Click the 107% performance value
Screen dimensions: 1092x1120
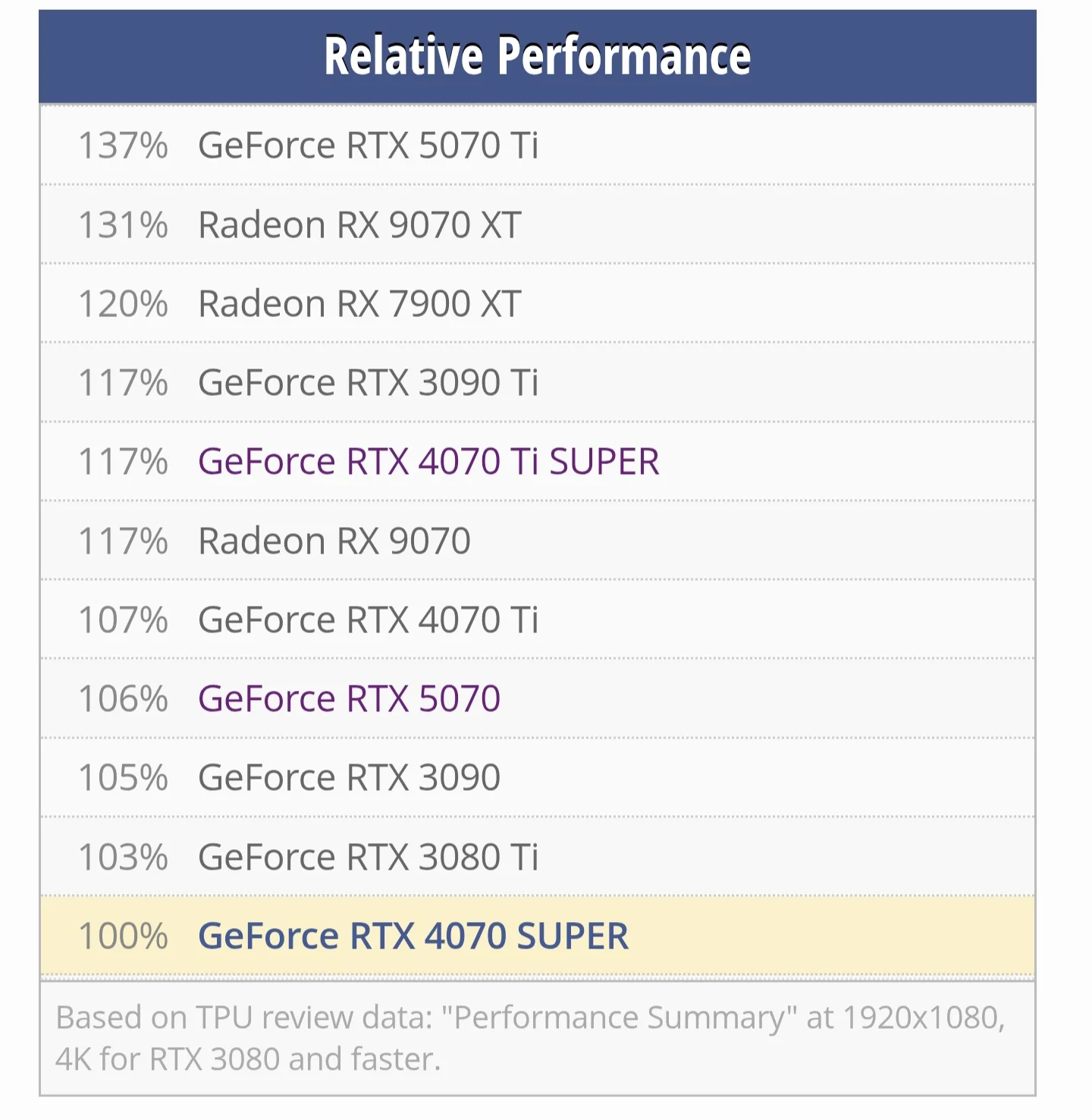coord(123,620)
